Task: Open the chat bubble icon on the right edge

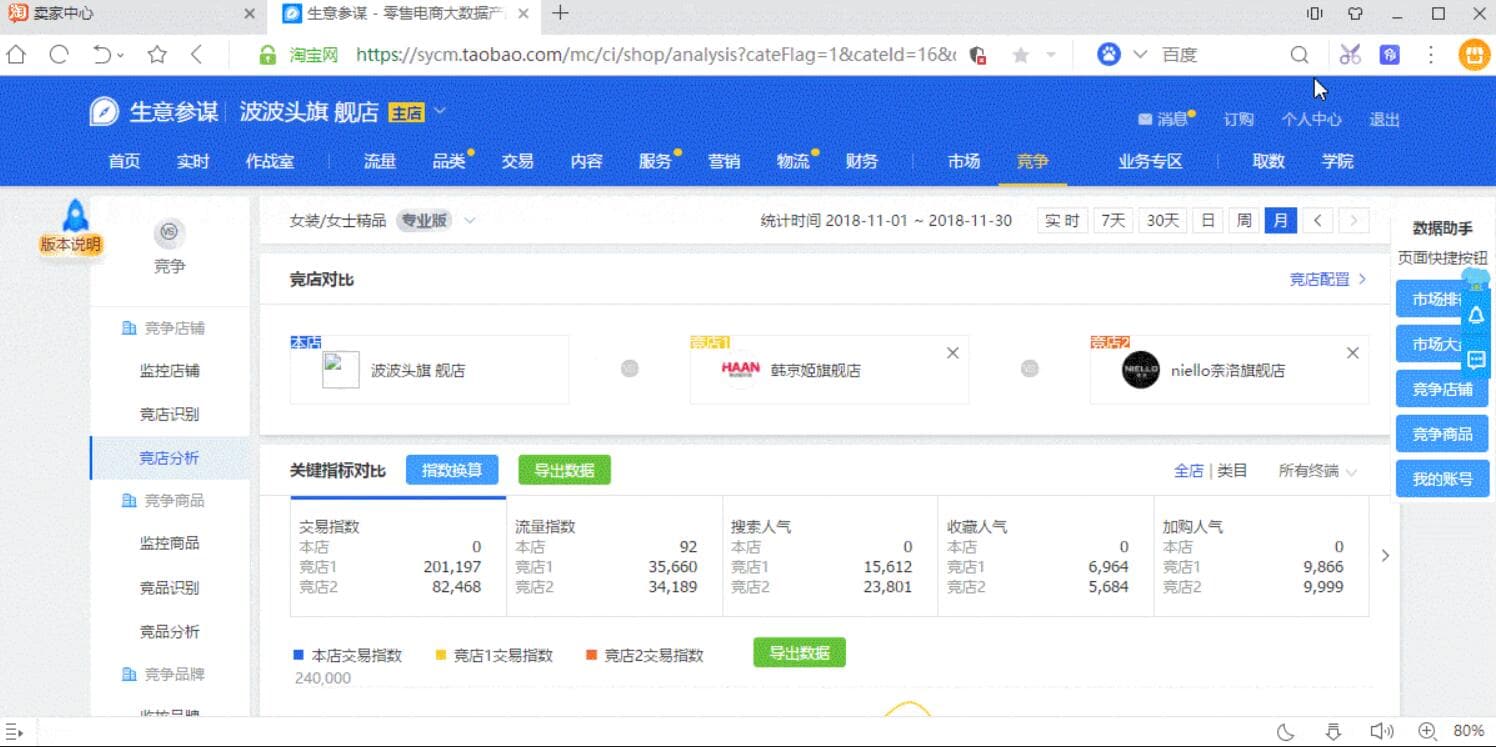Action: pos(1476,360)
